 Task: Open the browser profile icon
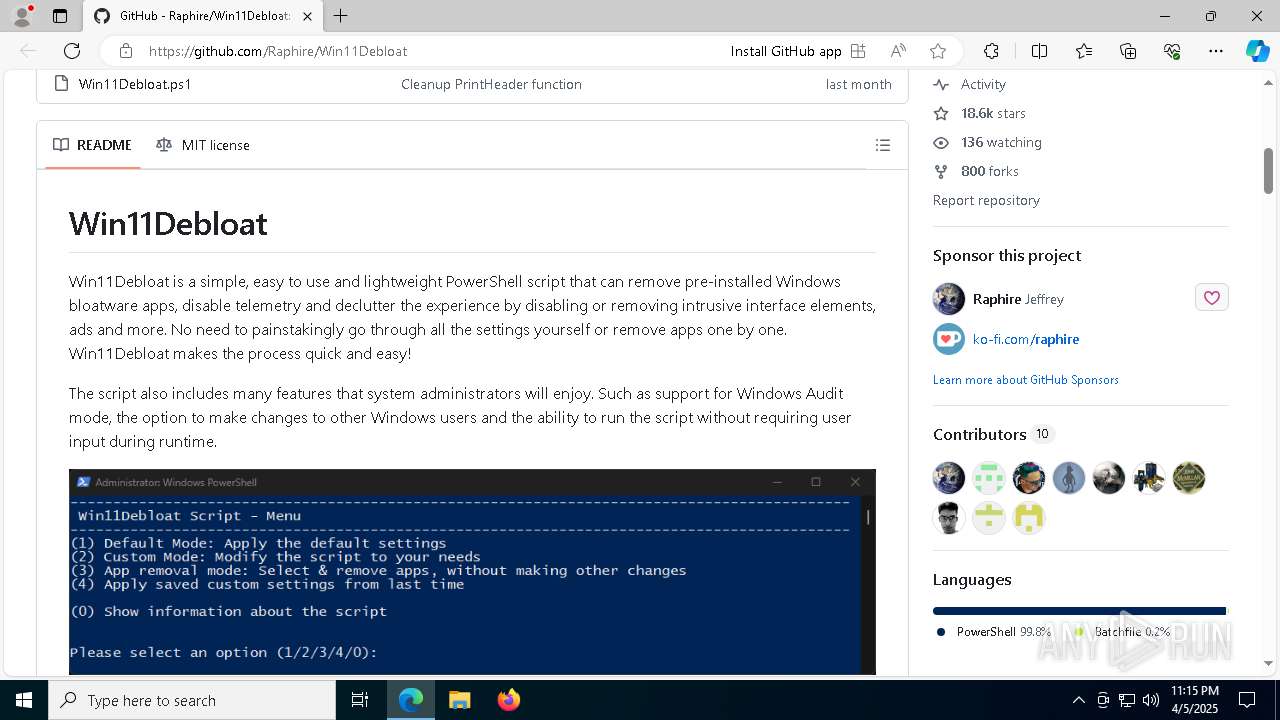click(22, 16)
